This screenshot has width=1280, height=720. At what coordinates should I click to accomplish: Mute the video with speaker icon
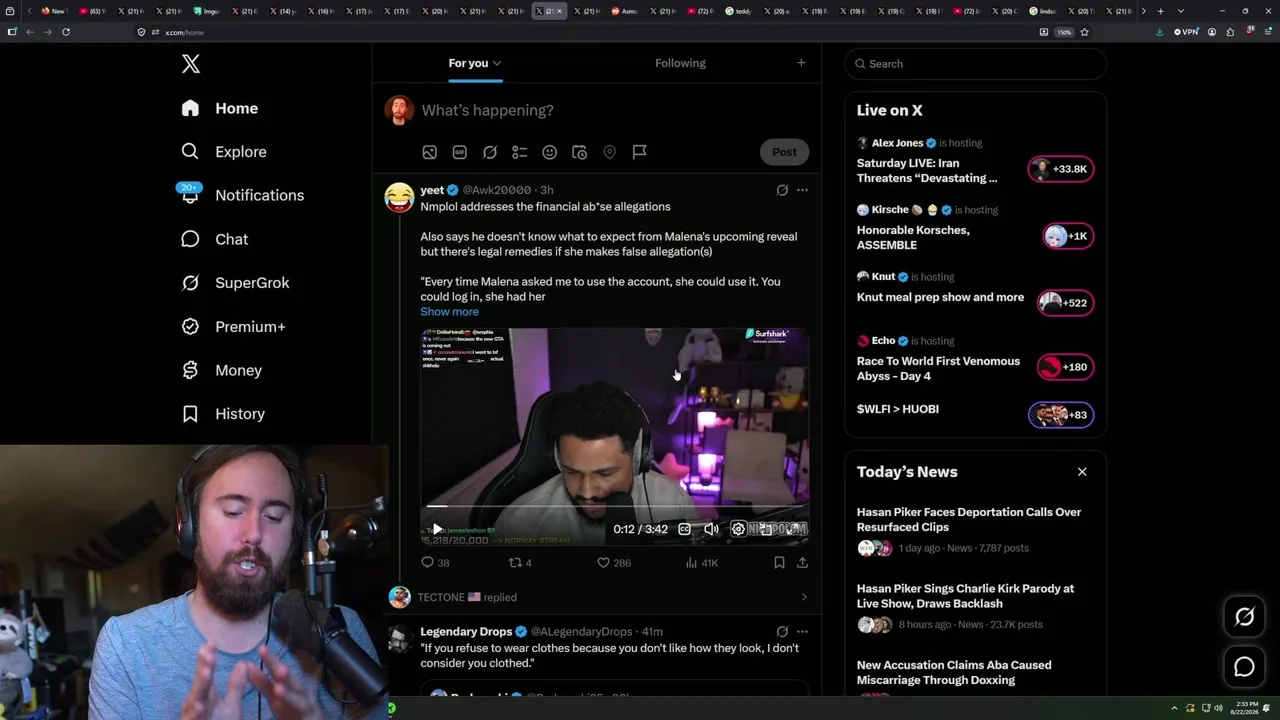[x=711, y=529]
